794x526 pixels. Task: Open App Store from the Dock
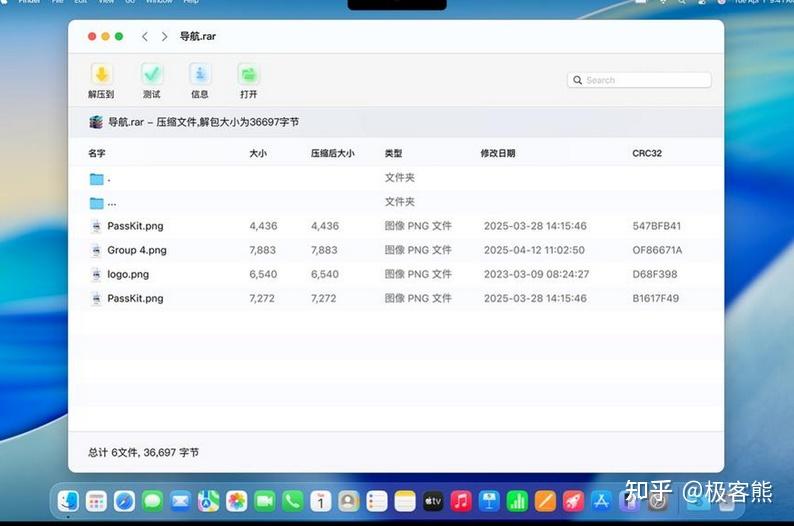(601, 501)
